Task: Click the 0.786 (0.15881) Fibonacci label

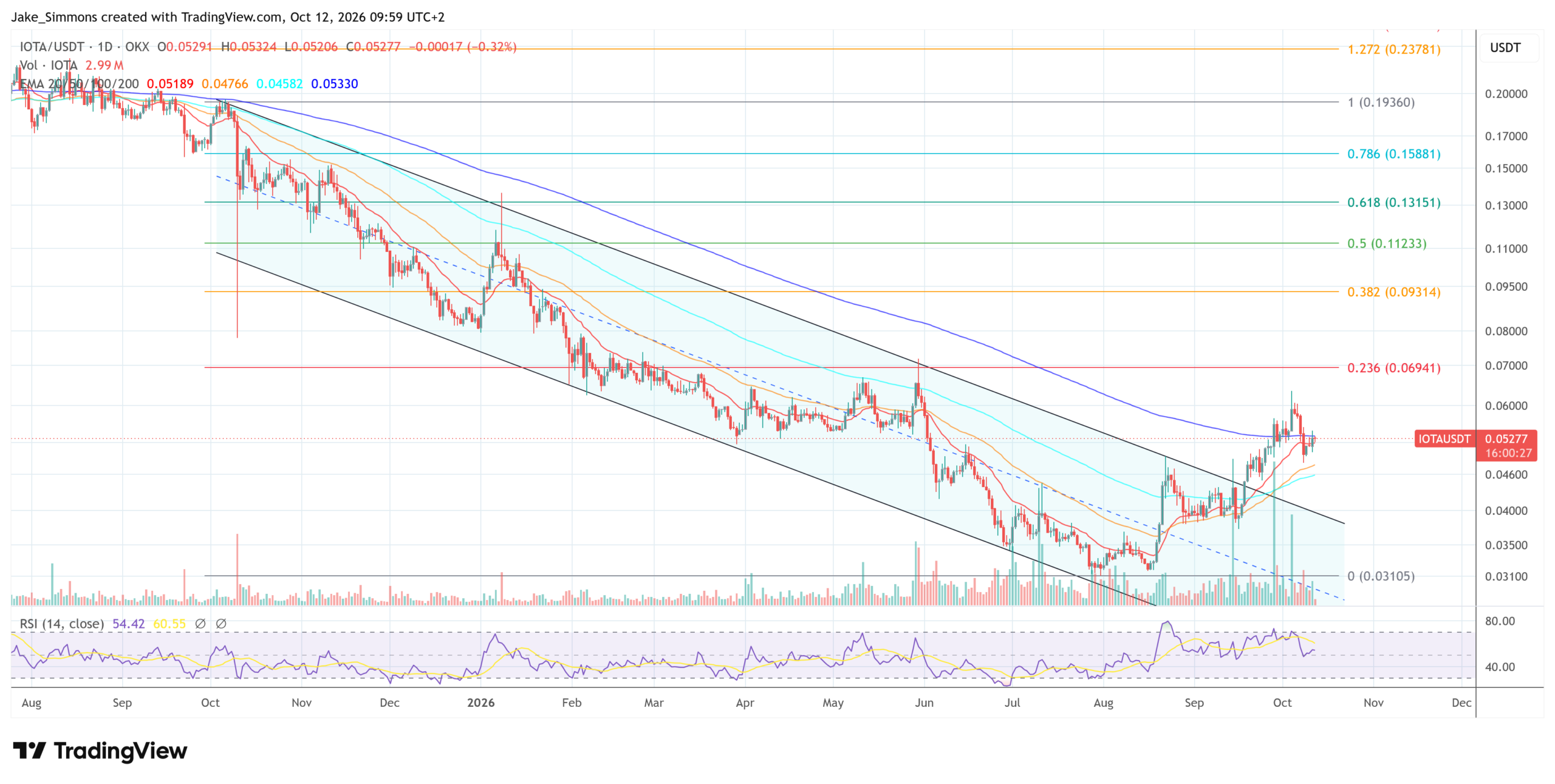Action: 1394,154
